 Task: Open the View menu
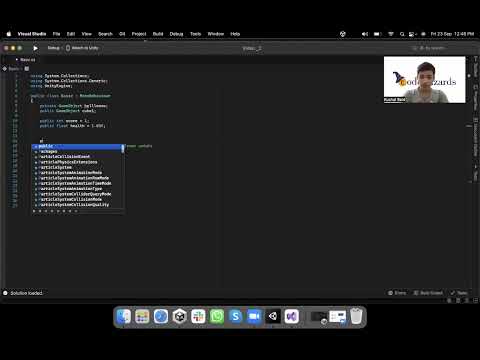coord(87,34)
